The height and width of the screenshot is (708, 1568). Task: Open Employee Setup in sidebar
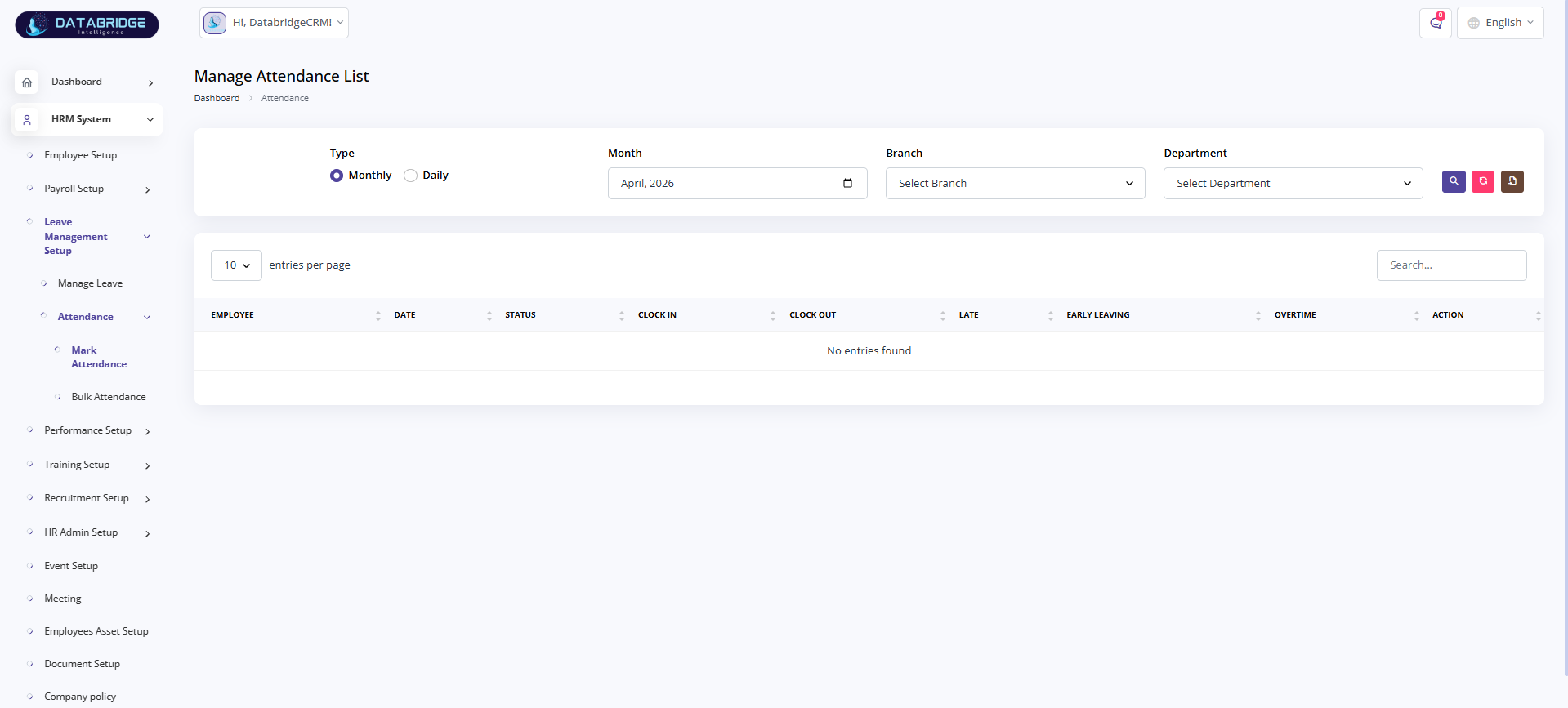pyautogui.click(x=81, y=155)
